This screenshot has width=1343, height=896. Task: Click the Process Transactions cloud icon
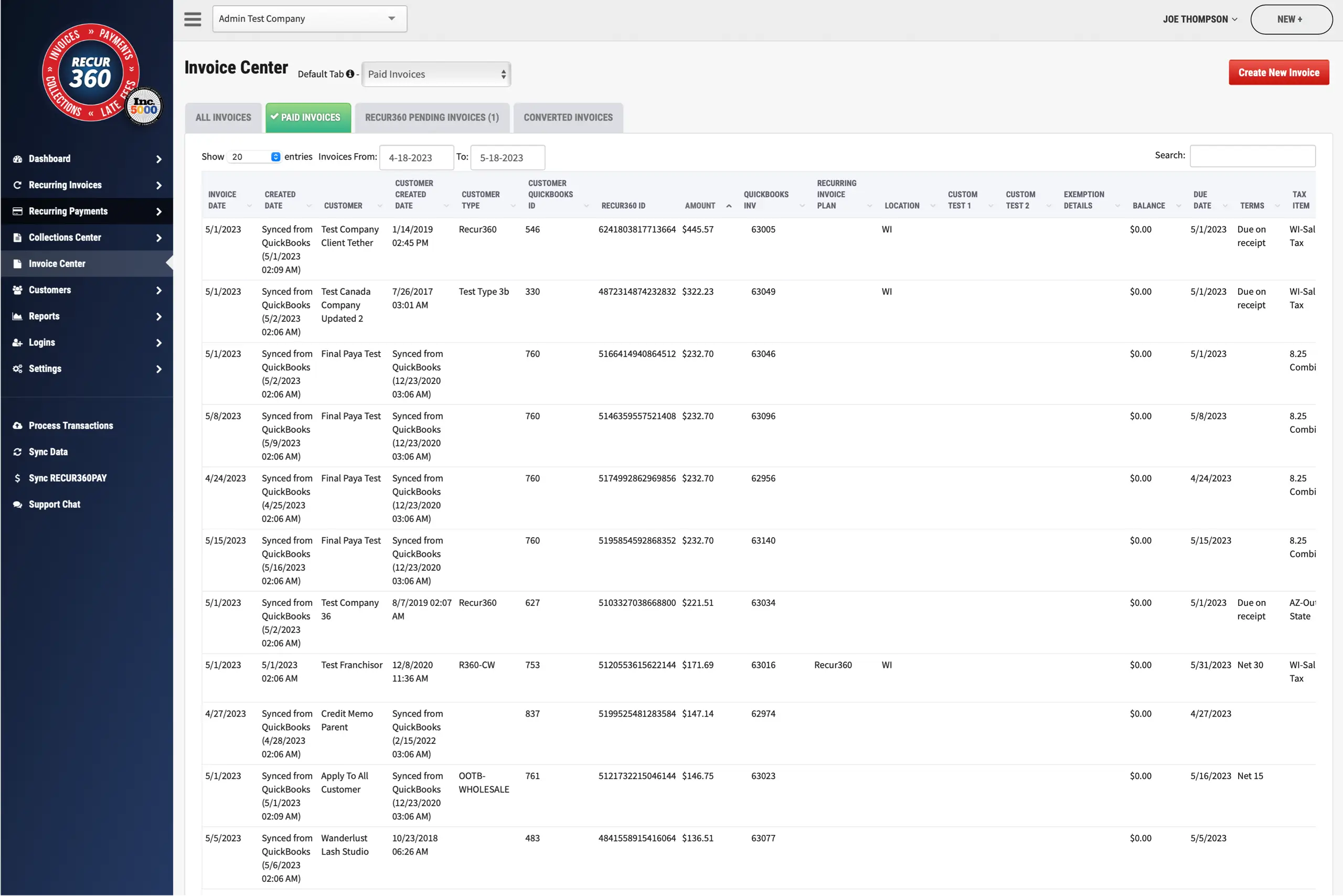click(x=18, y=426)
